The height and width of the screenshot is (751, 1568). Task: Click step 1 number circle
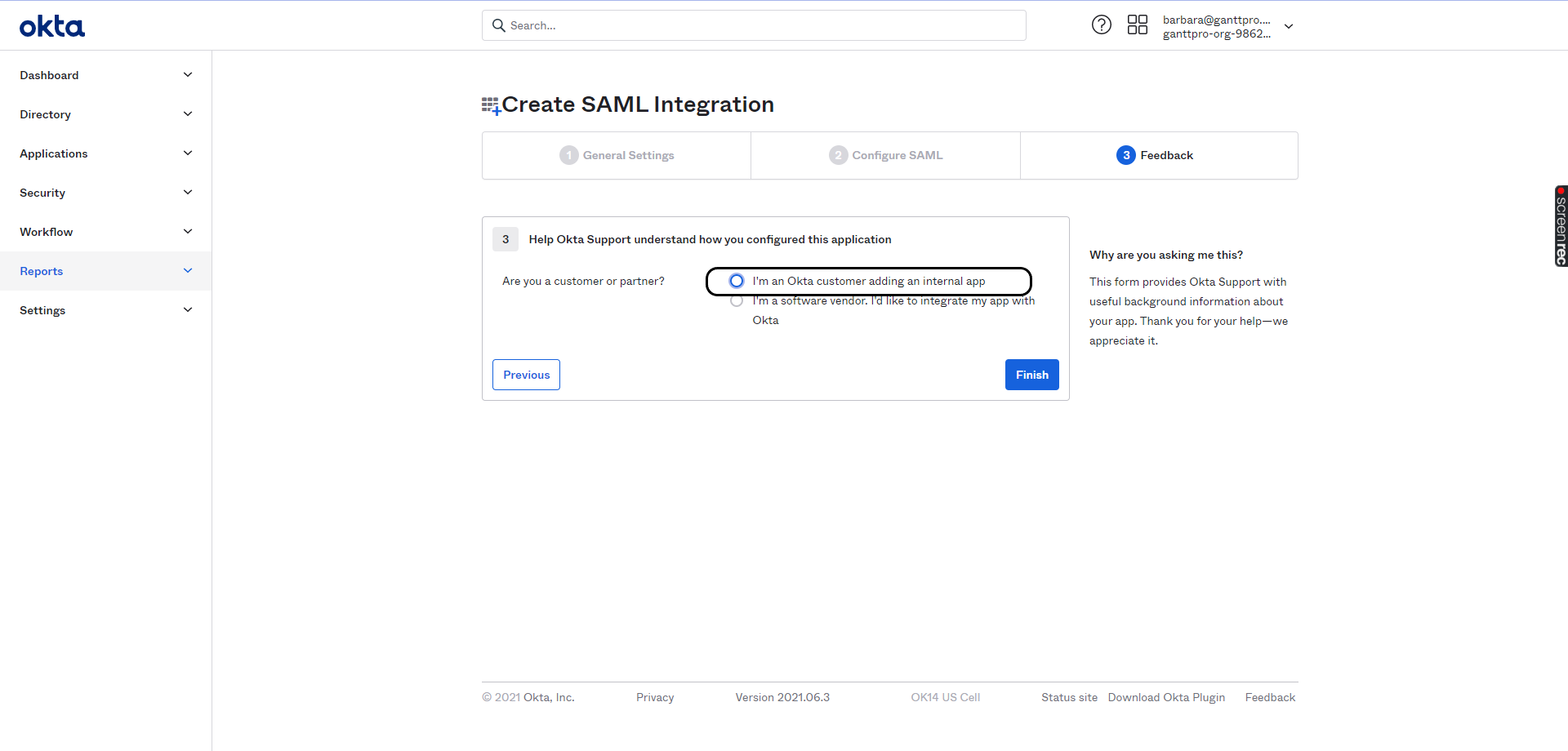[568, 155]
